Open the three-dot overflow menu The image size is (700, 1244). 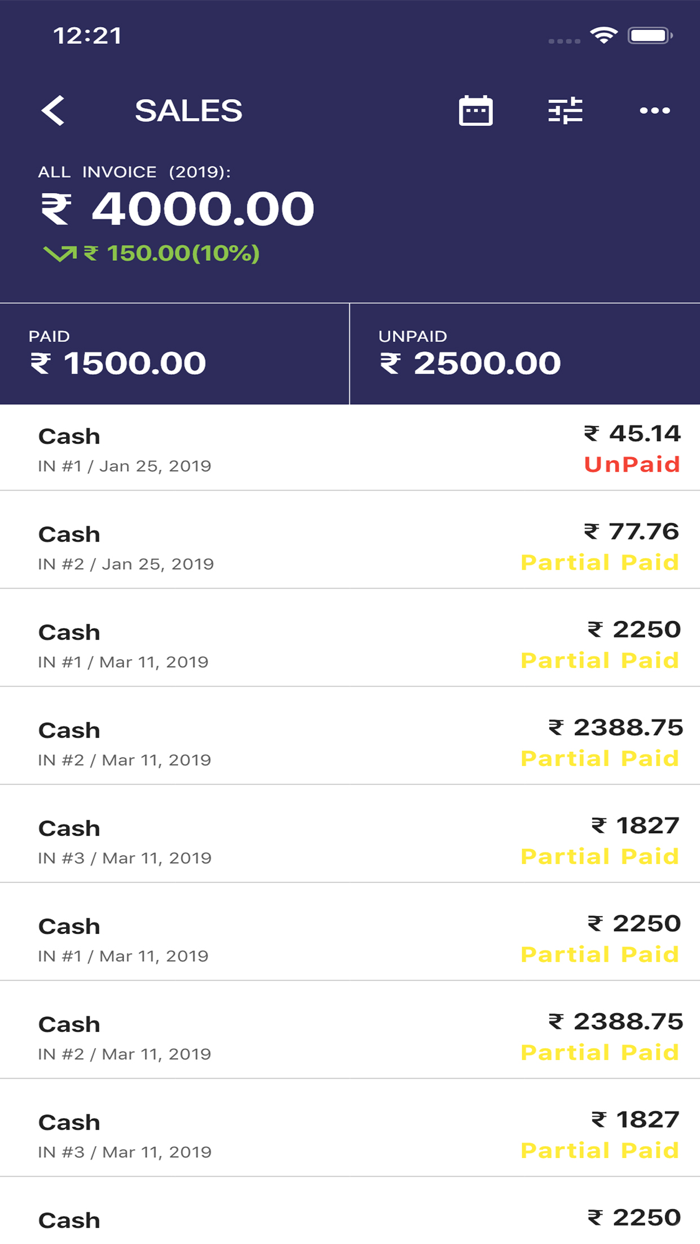pyautogui.click(x=655, y=110)
